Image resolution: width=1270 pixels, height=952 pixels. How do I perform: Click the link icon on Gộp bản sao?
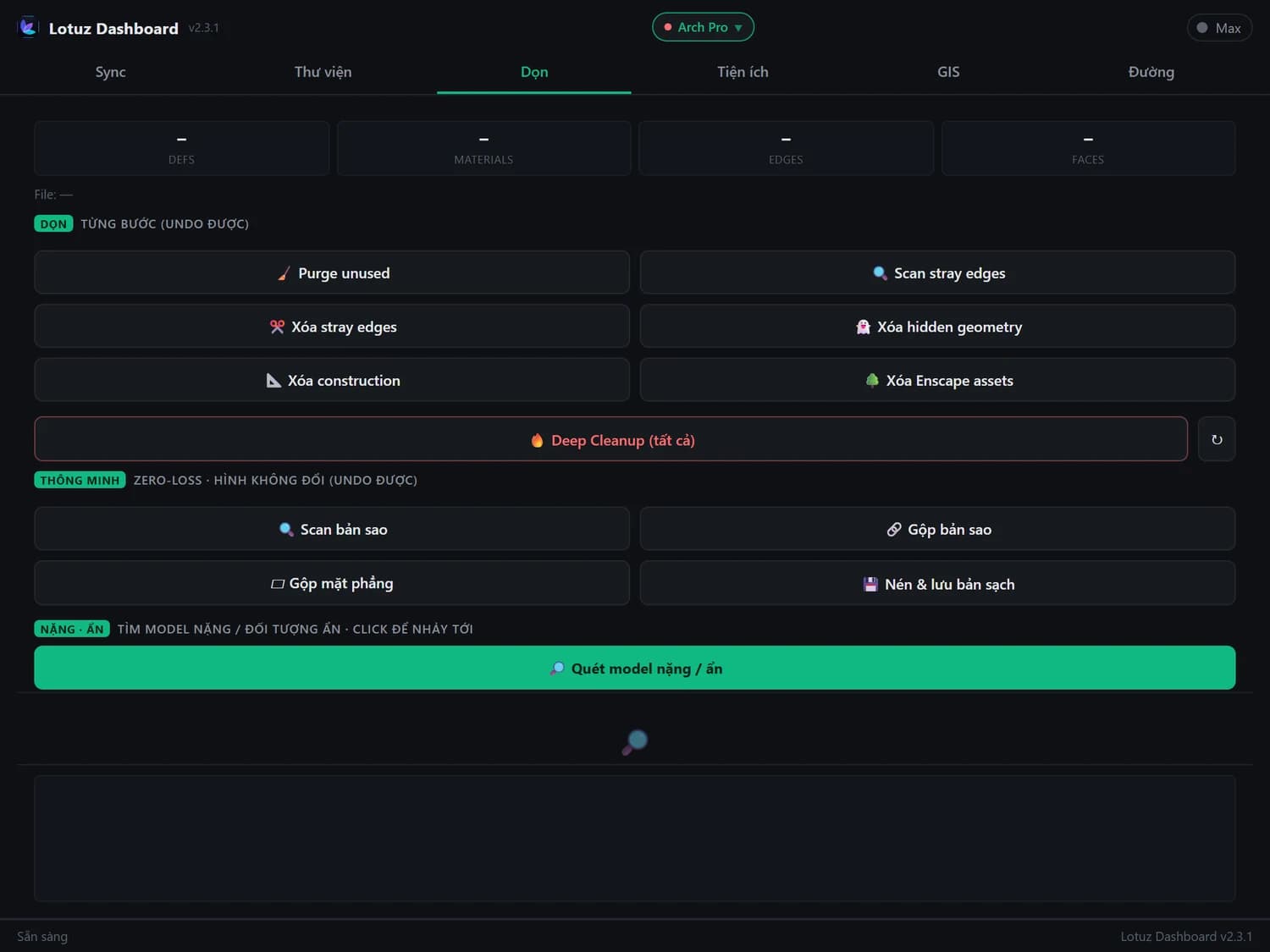tap(894, 530)
